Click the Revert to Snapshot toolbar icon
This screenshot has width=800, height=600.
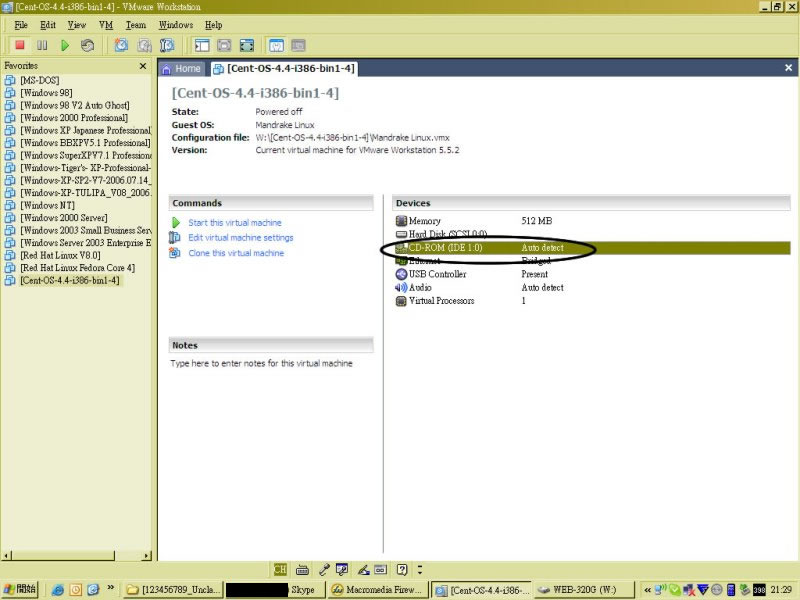coord(144,45)
